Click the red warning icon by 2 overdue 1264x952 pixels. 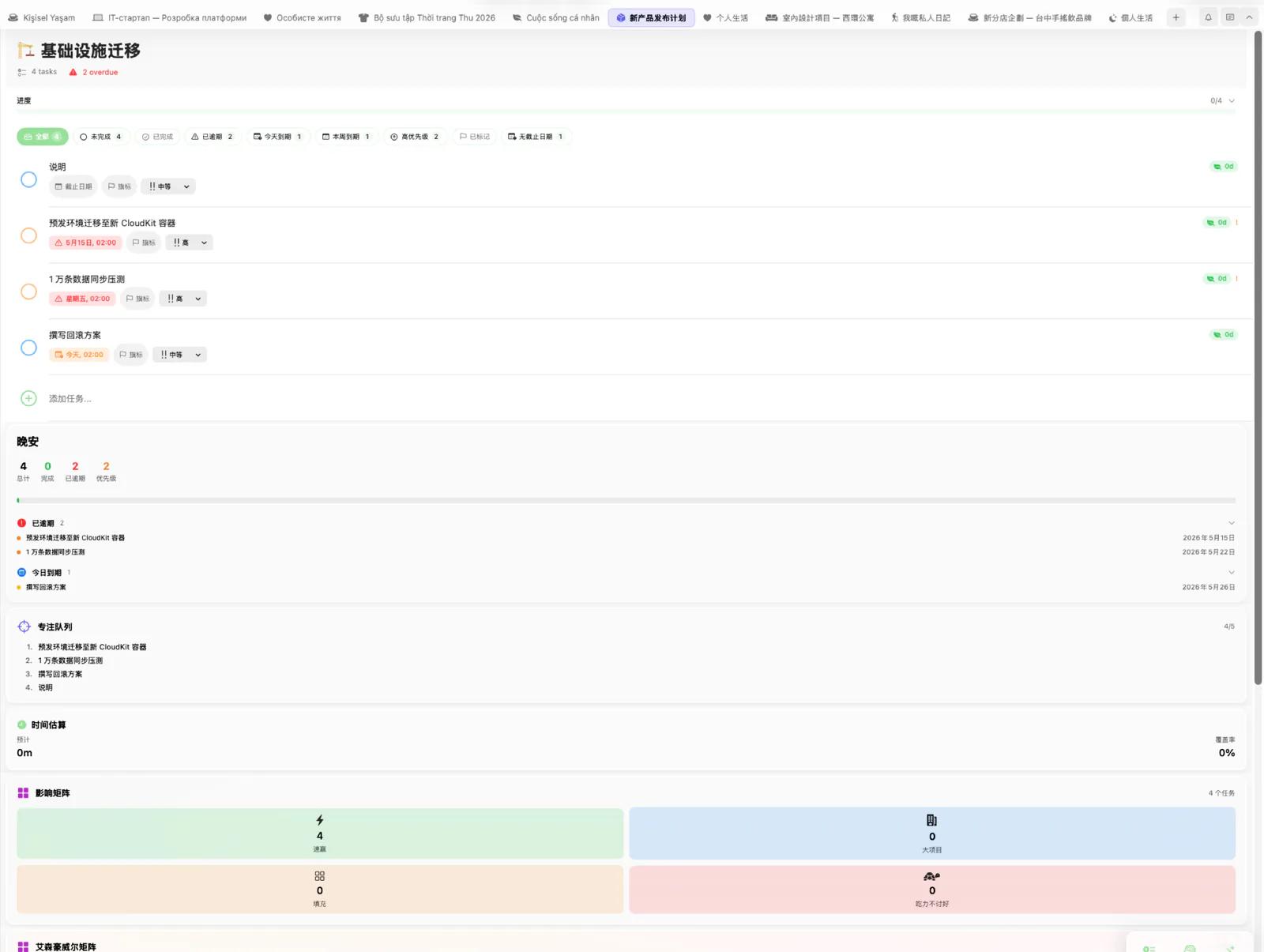coord(73,72)
